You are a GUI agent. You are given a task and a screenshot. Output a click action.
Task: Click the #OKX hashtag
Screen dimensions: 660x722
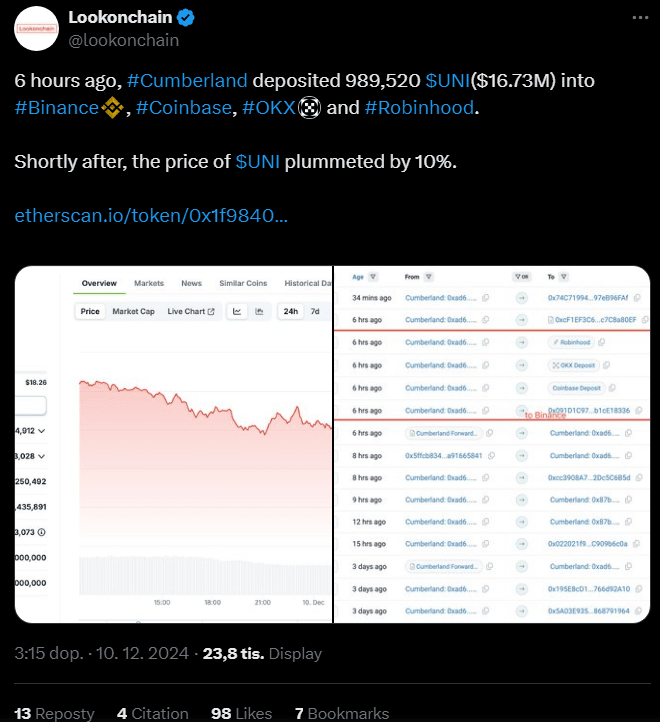269,107
